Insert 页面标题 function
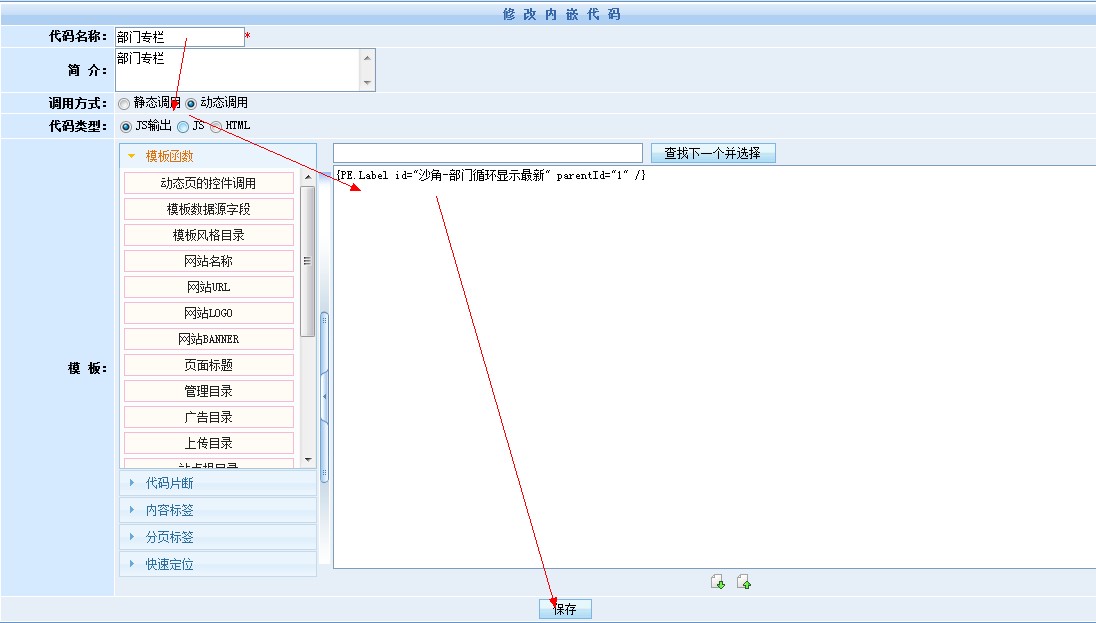This screenshot has width=1096, height=623. click(x=209, y=365)
